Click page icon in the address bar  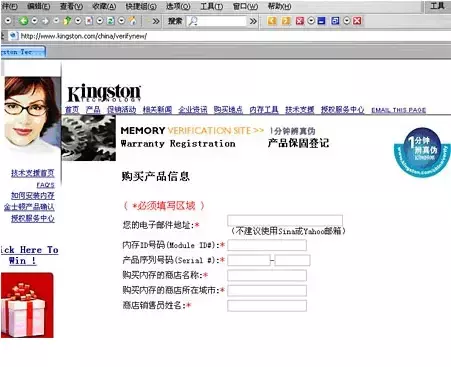[x=13, y=36]
